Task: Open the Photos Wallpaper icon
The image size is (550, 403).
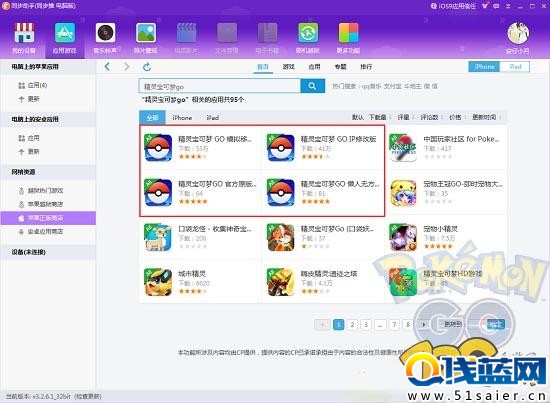Action: point(146,32)
